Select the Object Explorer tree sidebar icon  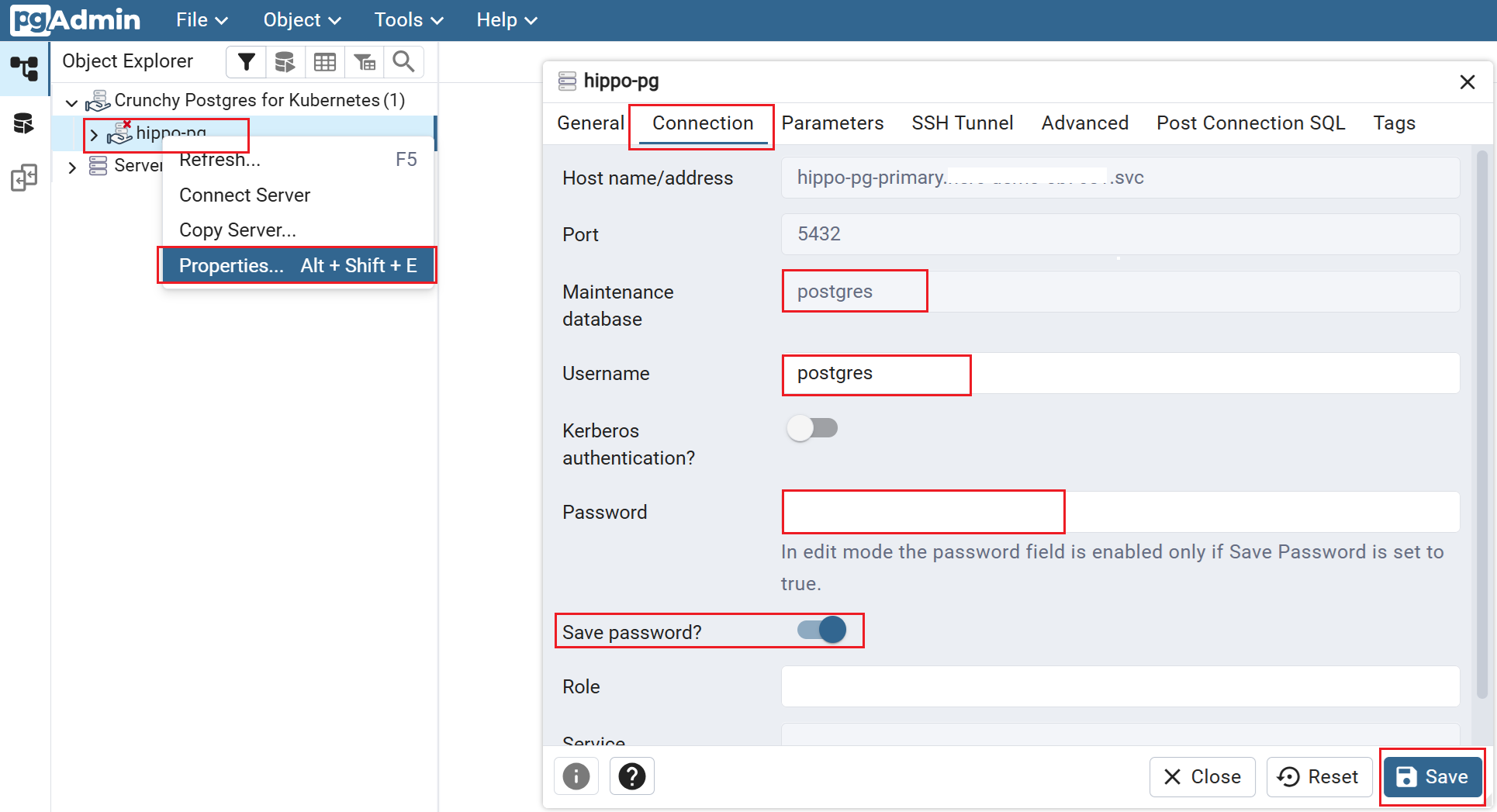24,68
